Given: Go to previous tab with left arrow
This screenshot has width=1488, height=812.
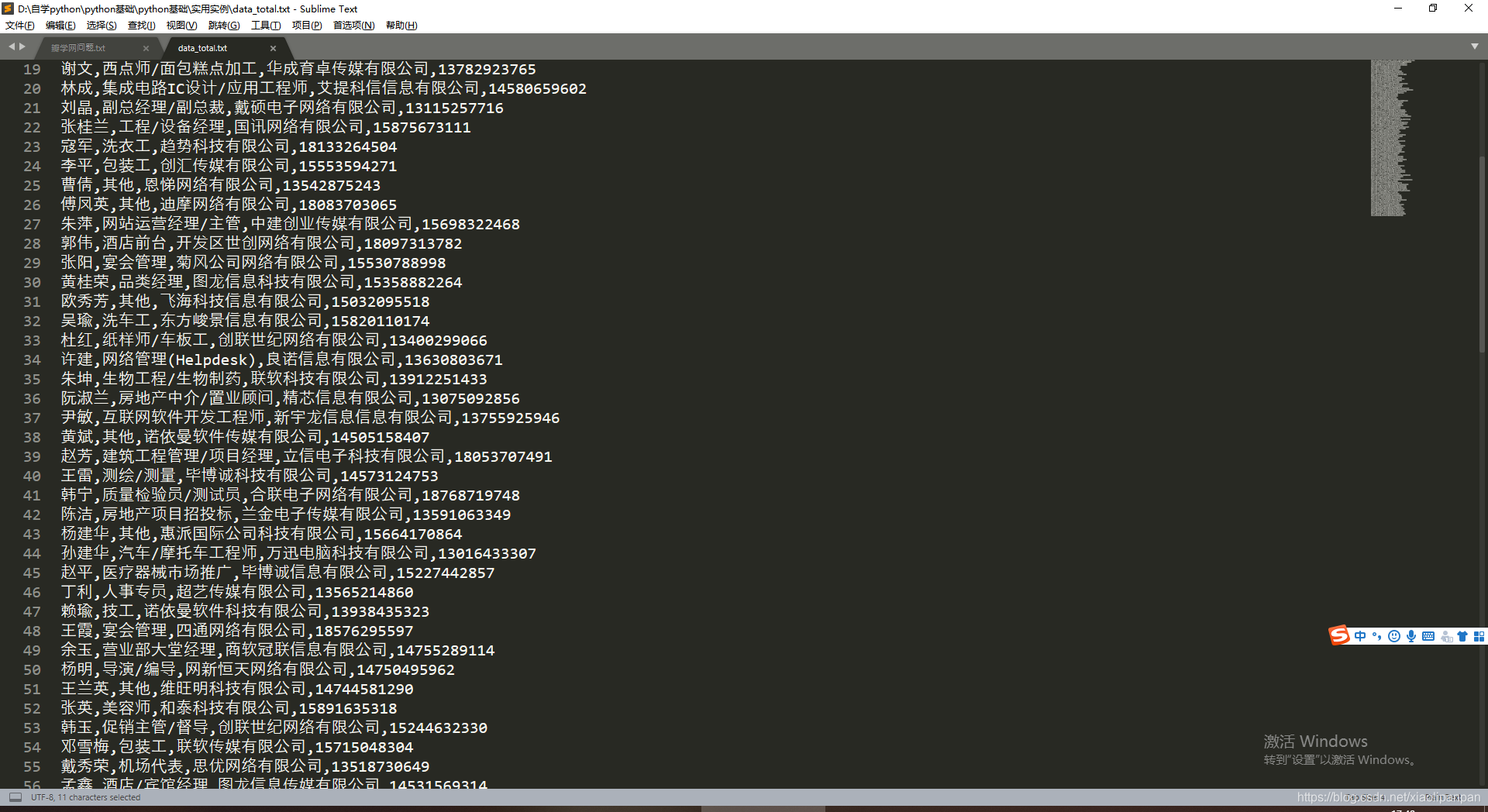Looking at the screenshot, I should point(12,46).
